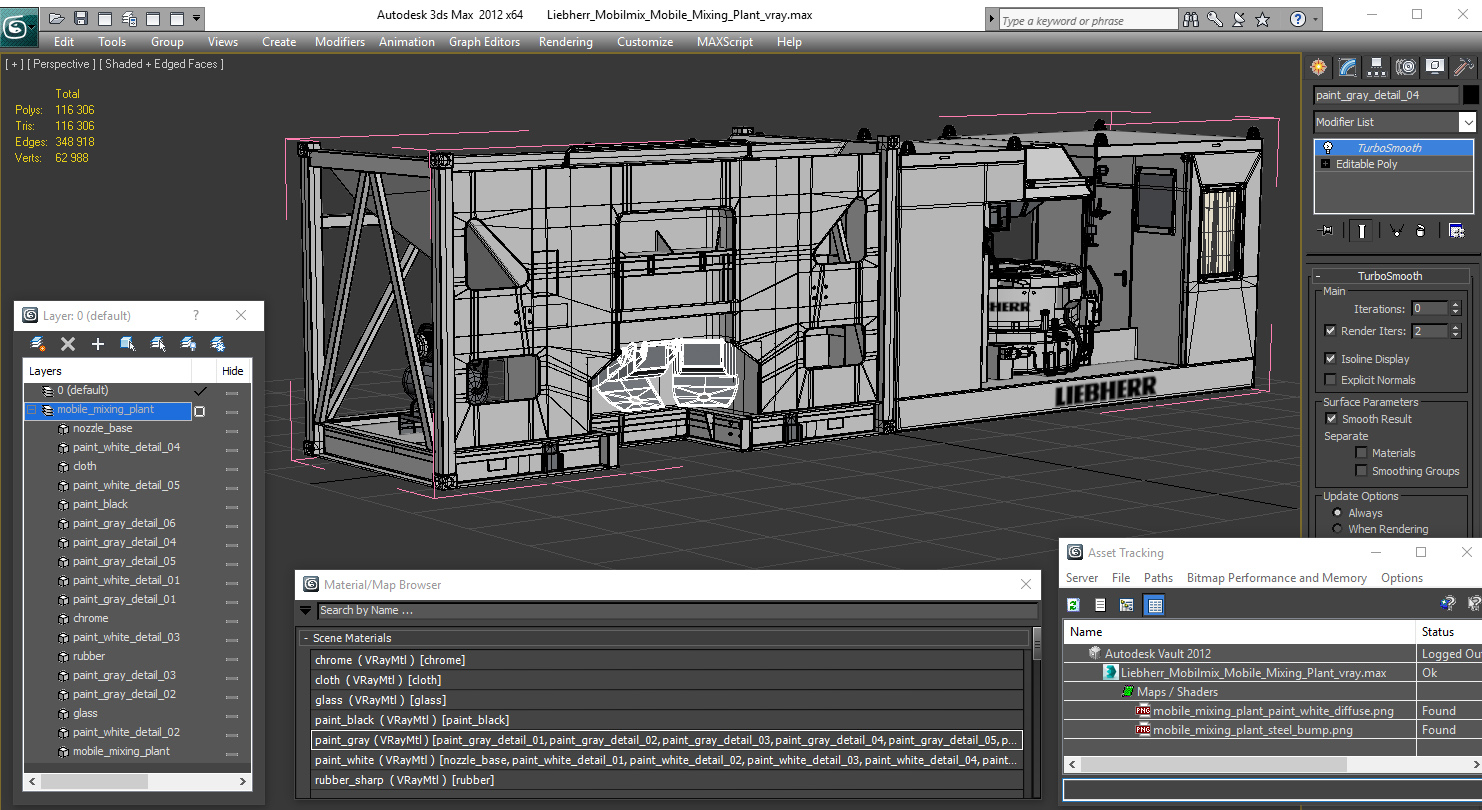Click Create New Layer icon in Layer dialog

(x=38, y=344)
